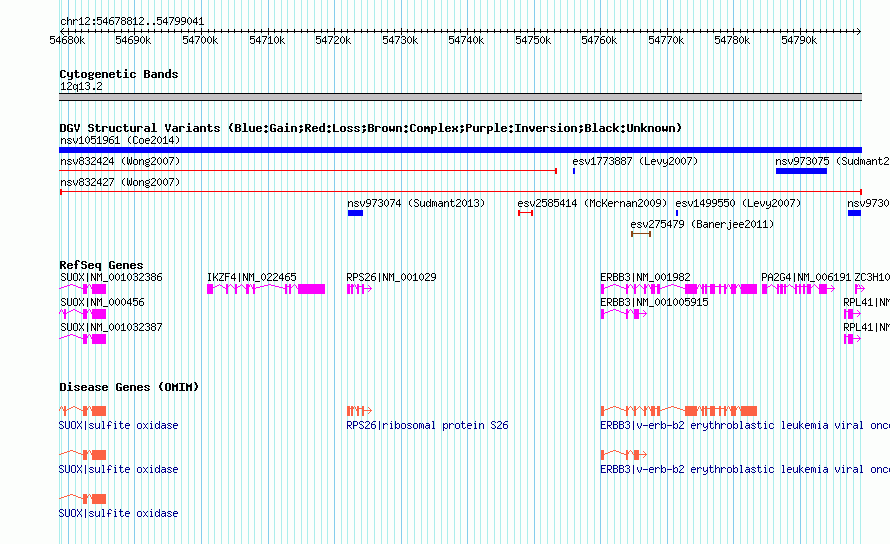The image size is (890, 544).
Task: Open RPS26|ribosomal protein S26 link
Action: click(427, 425)
